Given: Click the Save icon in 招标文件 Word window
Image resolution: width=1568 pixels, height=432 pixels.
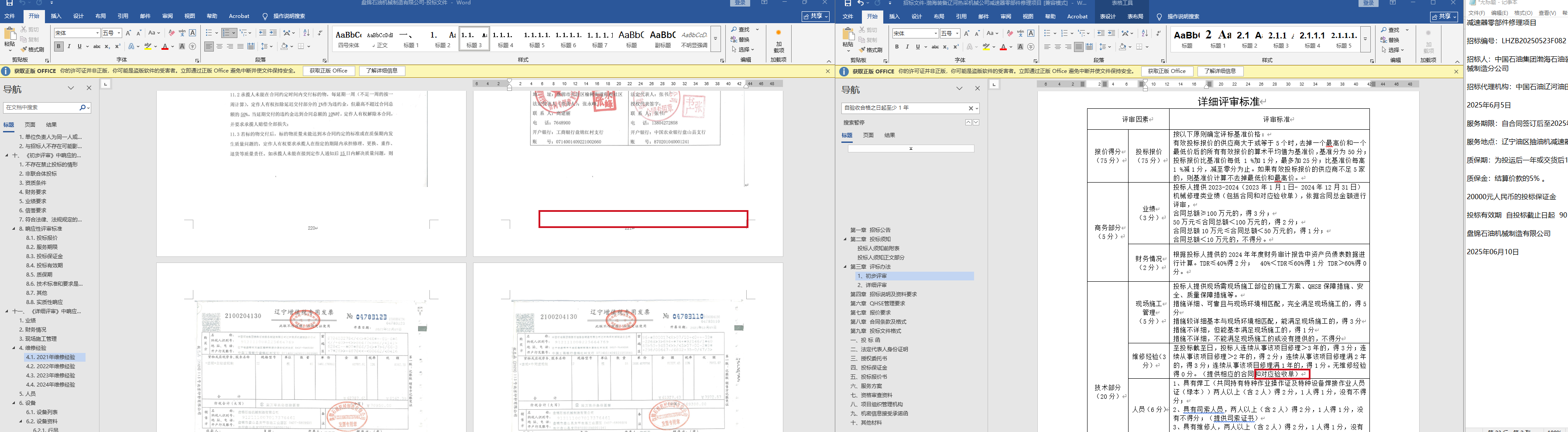Looking at the screenshot, I should [847, 3].
